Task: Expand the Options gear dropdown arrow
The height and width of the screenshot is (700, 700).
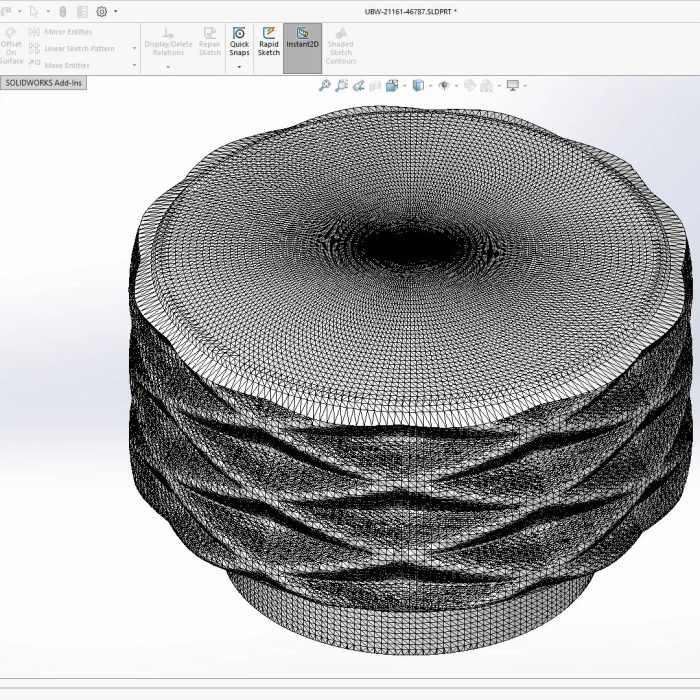Action: [x=116, y=12]
